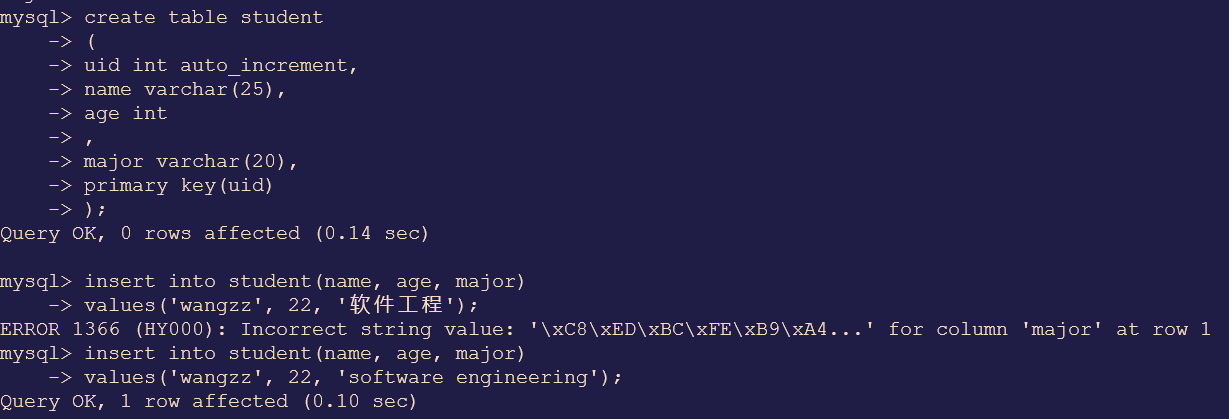Click the "primary key(uid)" line
The height and width of the screenshot is (419, 1229).
coord(178,186)
